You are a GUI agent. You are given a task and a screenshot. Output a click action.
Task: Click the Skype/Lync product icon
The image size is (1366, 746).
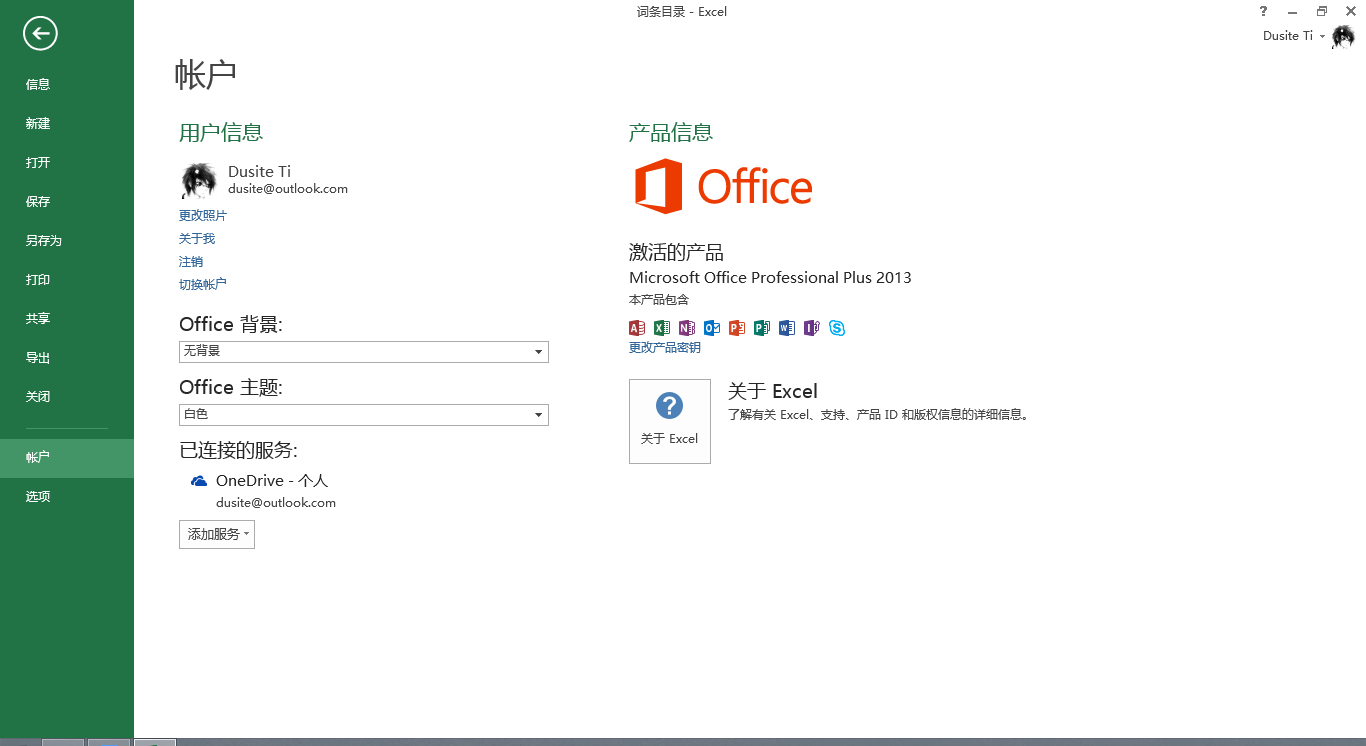tap(837, 328)
